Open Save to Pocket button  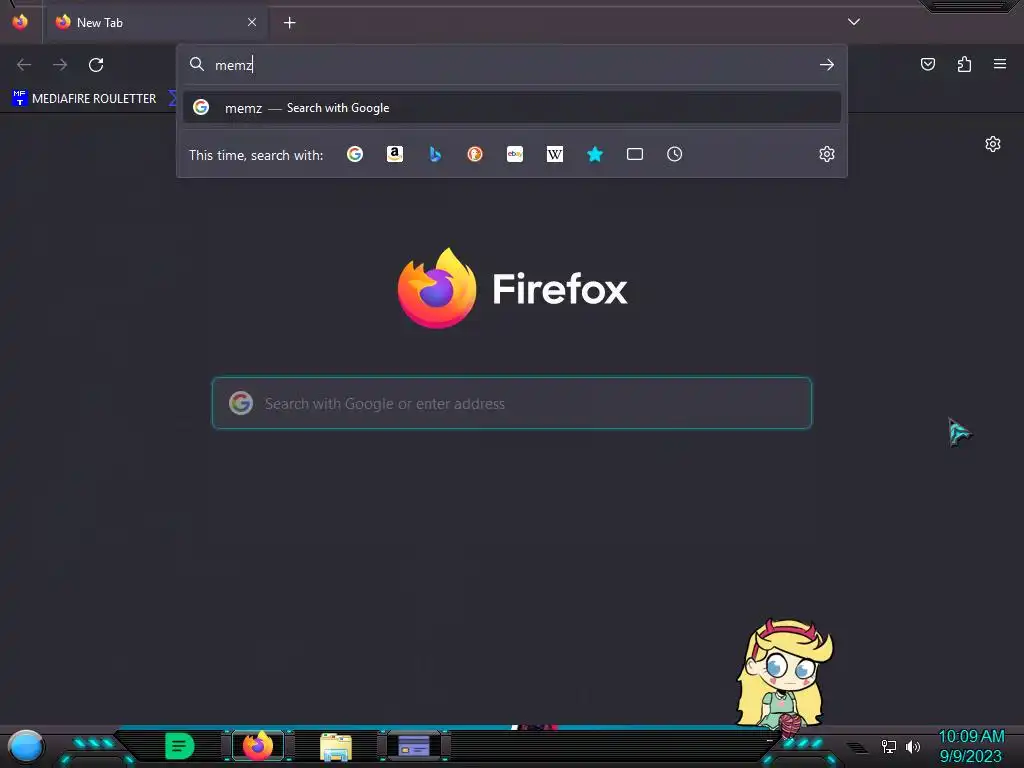point(928,64)
